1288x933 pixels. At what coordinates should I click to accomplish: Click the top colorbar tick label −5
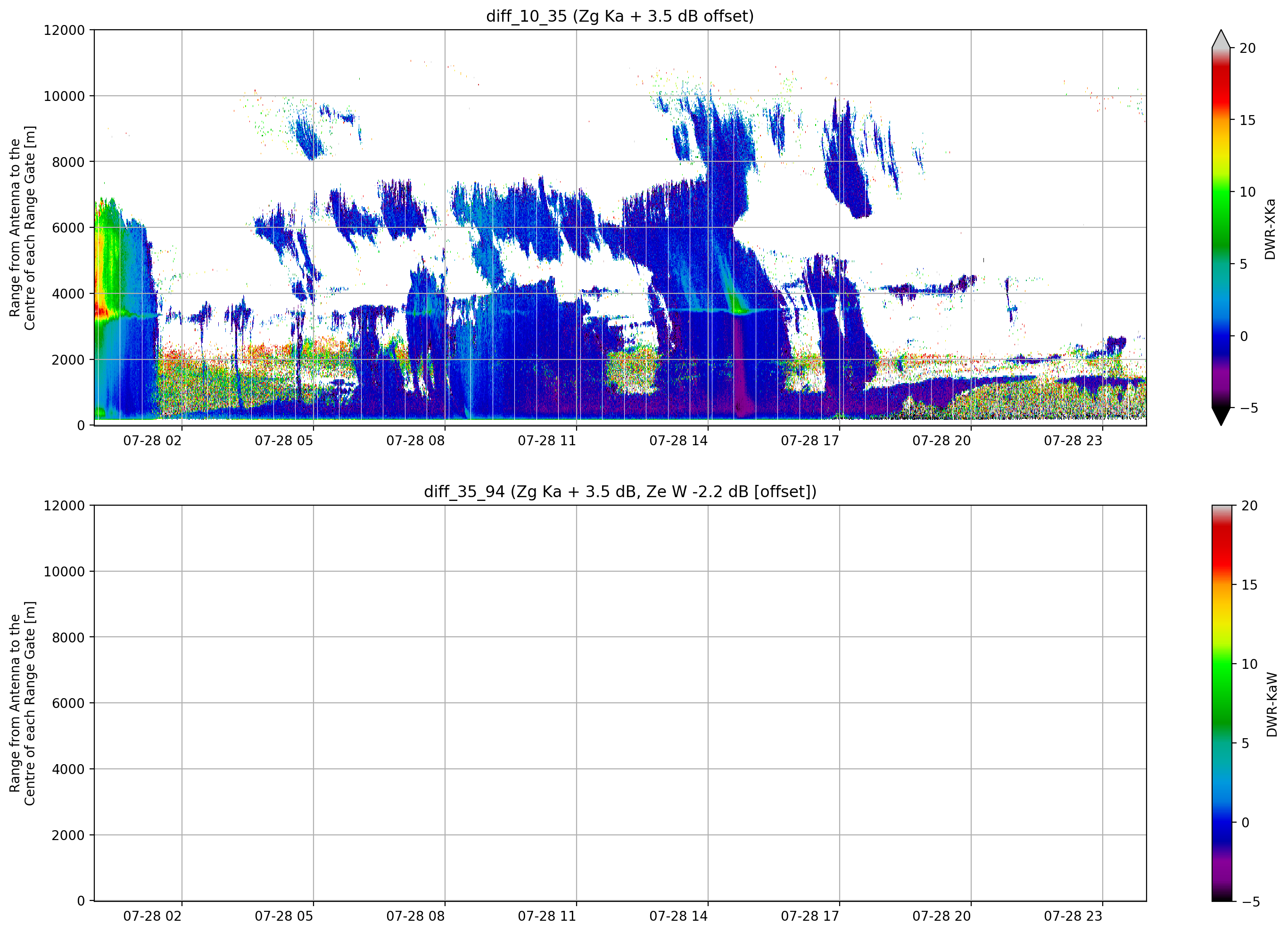[1249, 408]
